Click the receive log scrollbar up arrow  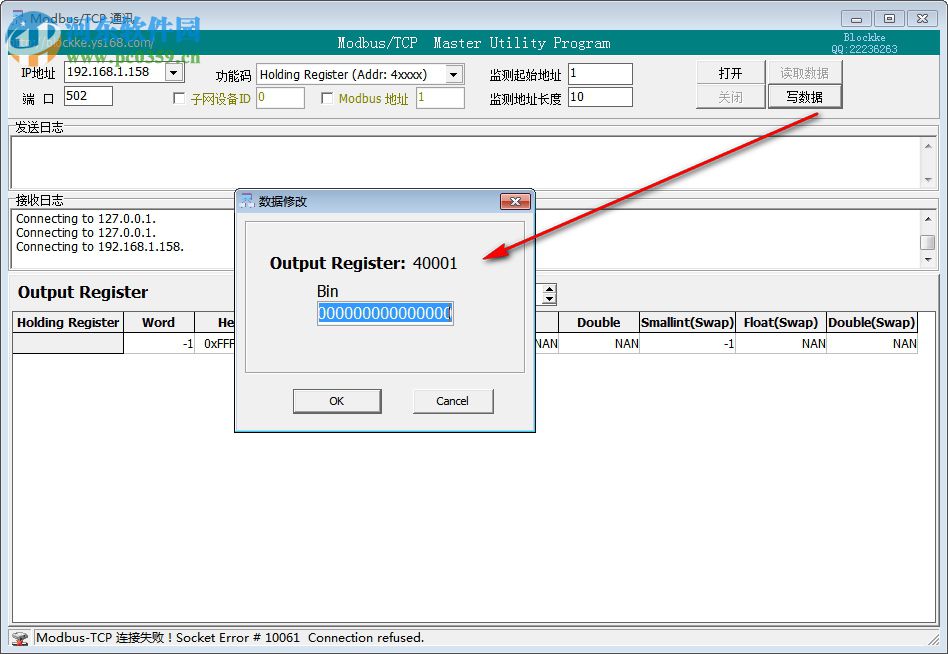928,219
